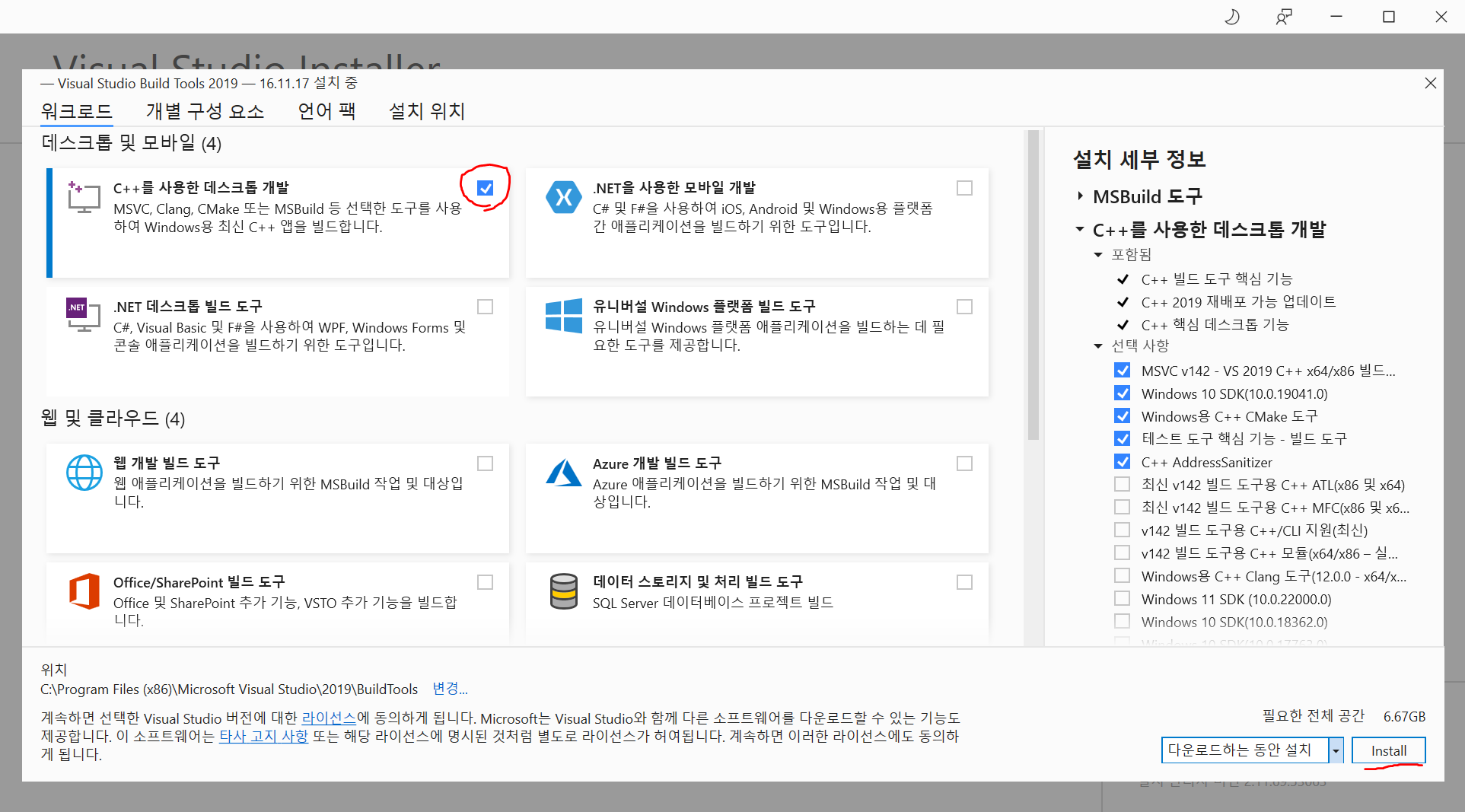Screen dimensions: 1465x812
Task: Check 웹 개발 빌드 도구 workload
Action: tap(485, 463)
